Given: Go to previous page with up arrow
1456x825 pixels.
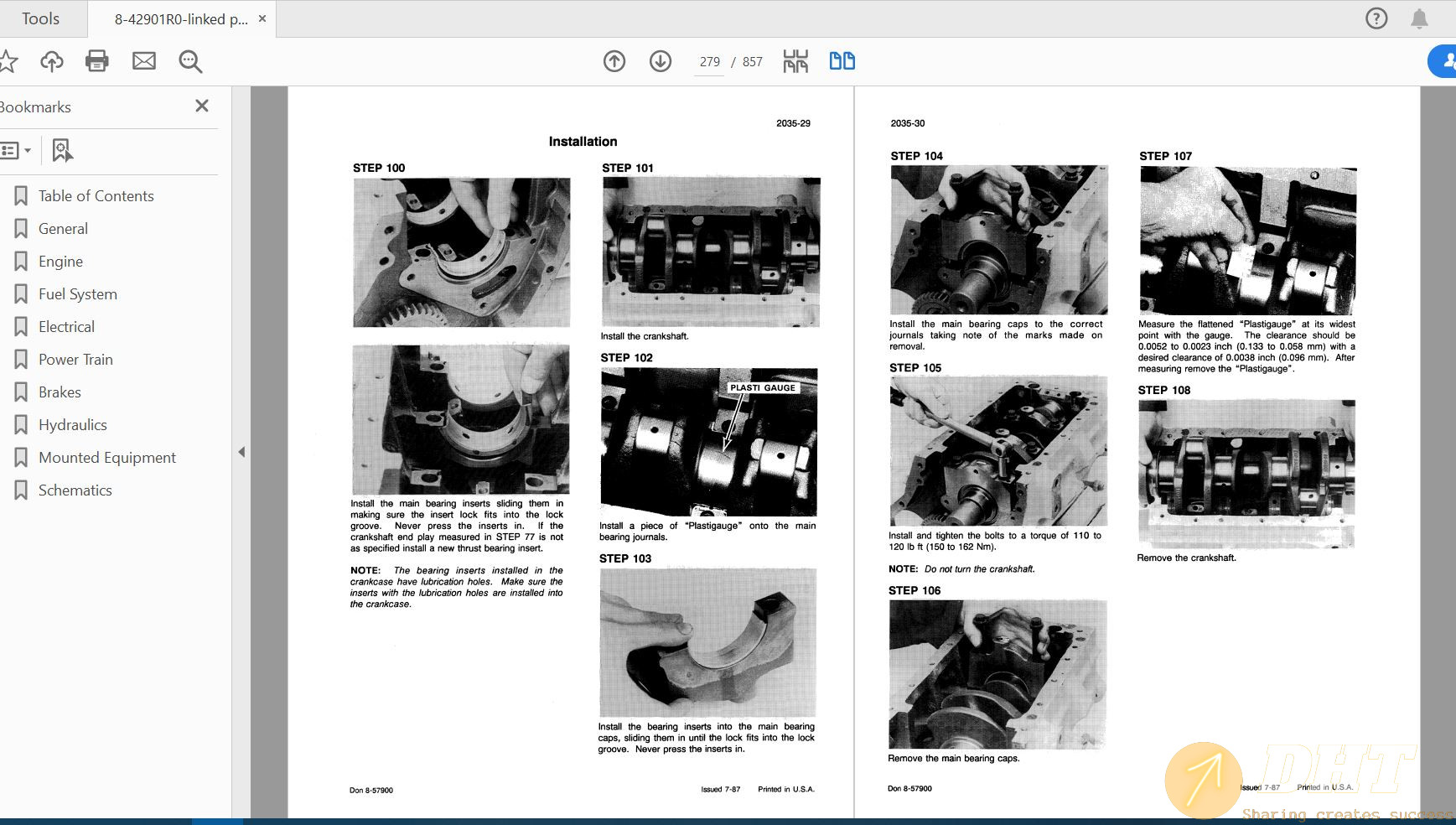Looking at the screenshot, I should 614,61.
